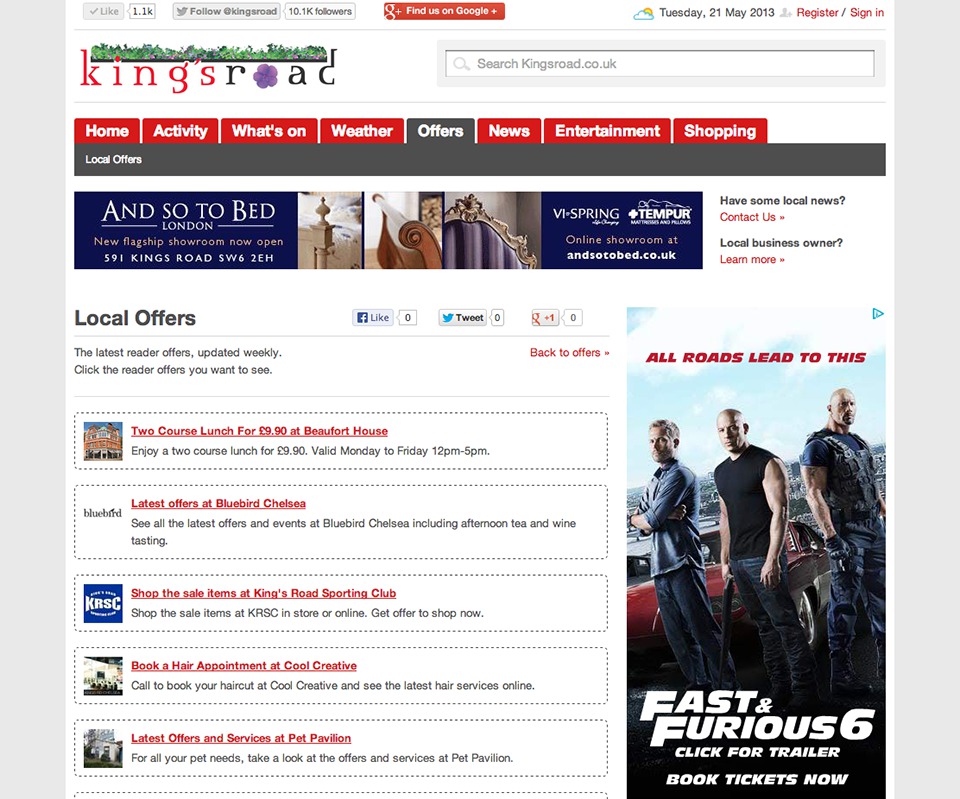Screen dimensions: 960x799
Task: Open the Activity tab
Action: 180,131
